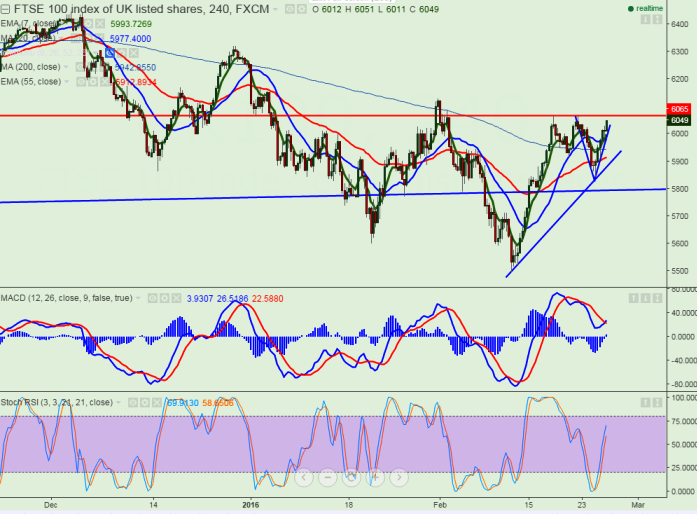Click MA (200, close) indicator label
Image resolution: width=697 pixels, height=514 pixels.
[x=31, y=67]
